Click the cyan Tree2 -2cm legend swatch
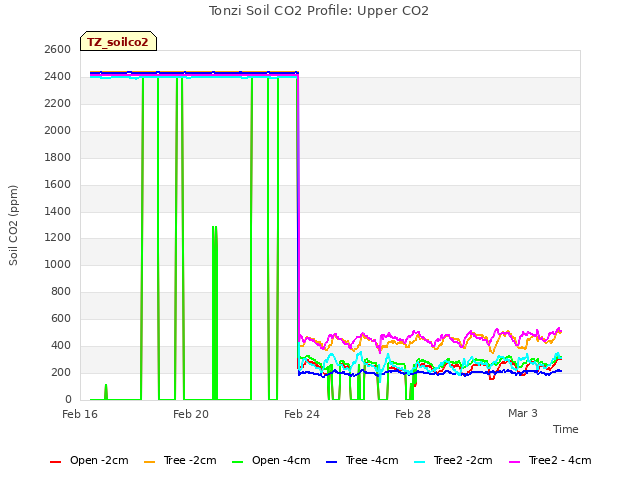Image resolution: width=640 pixels, height=480 pixels. point(419,462)
